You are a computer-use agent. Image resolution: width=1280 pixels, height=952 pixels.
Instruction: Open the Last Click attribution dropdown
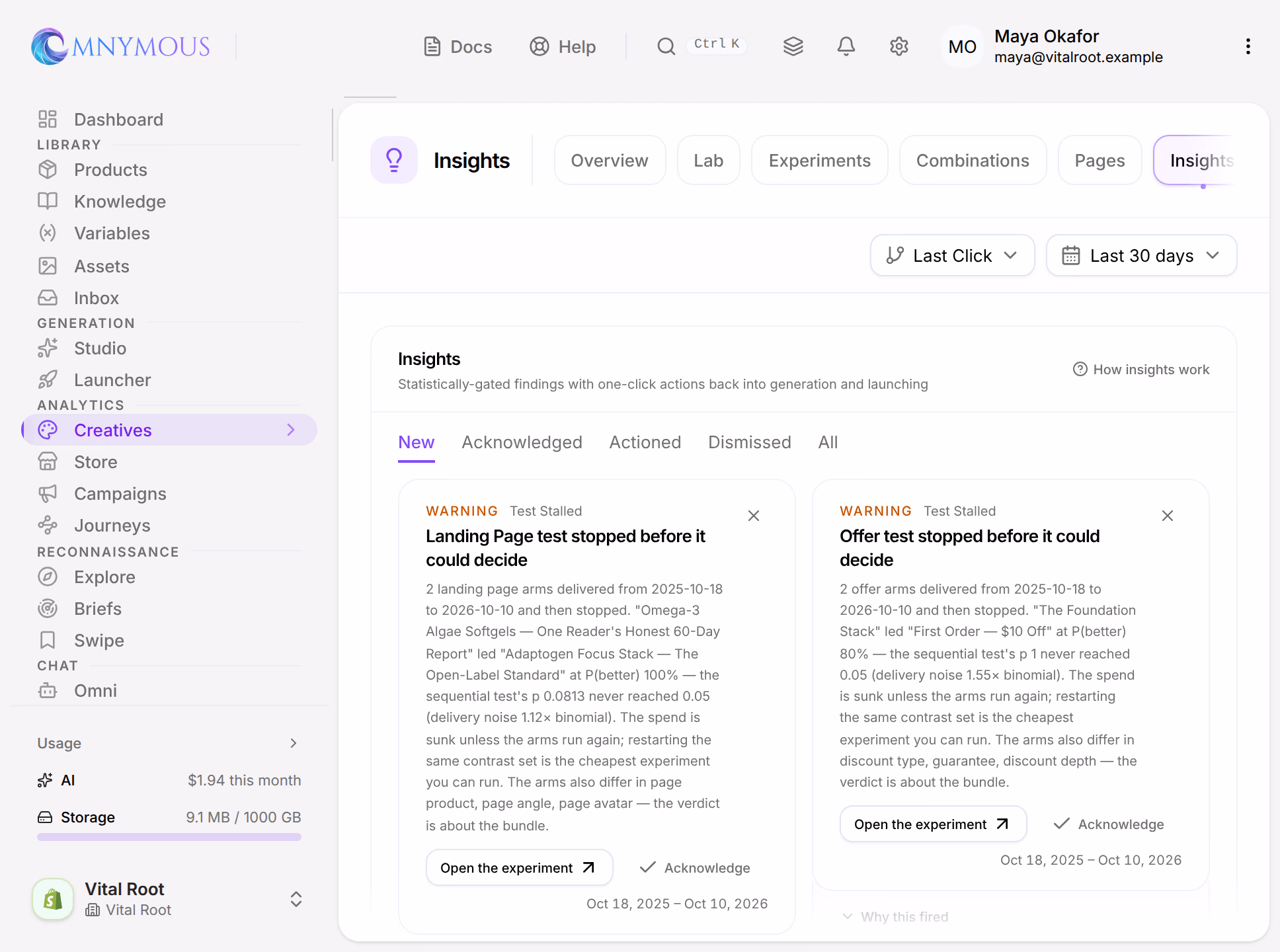(952, 256)
